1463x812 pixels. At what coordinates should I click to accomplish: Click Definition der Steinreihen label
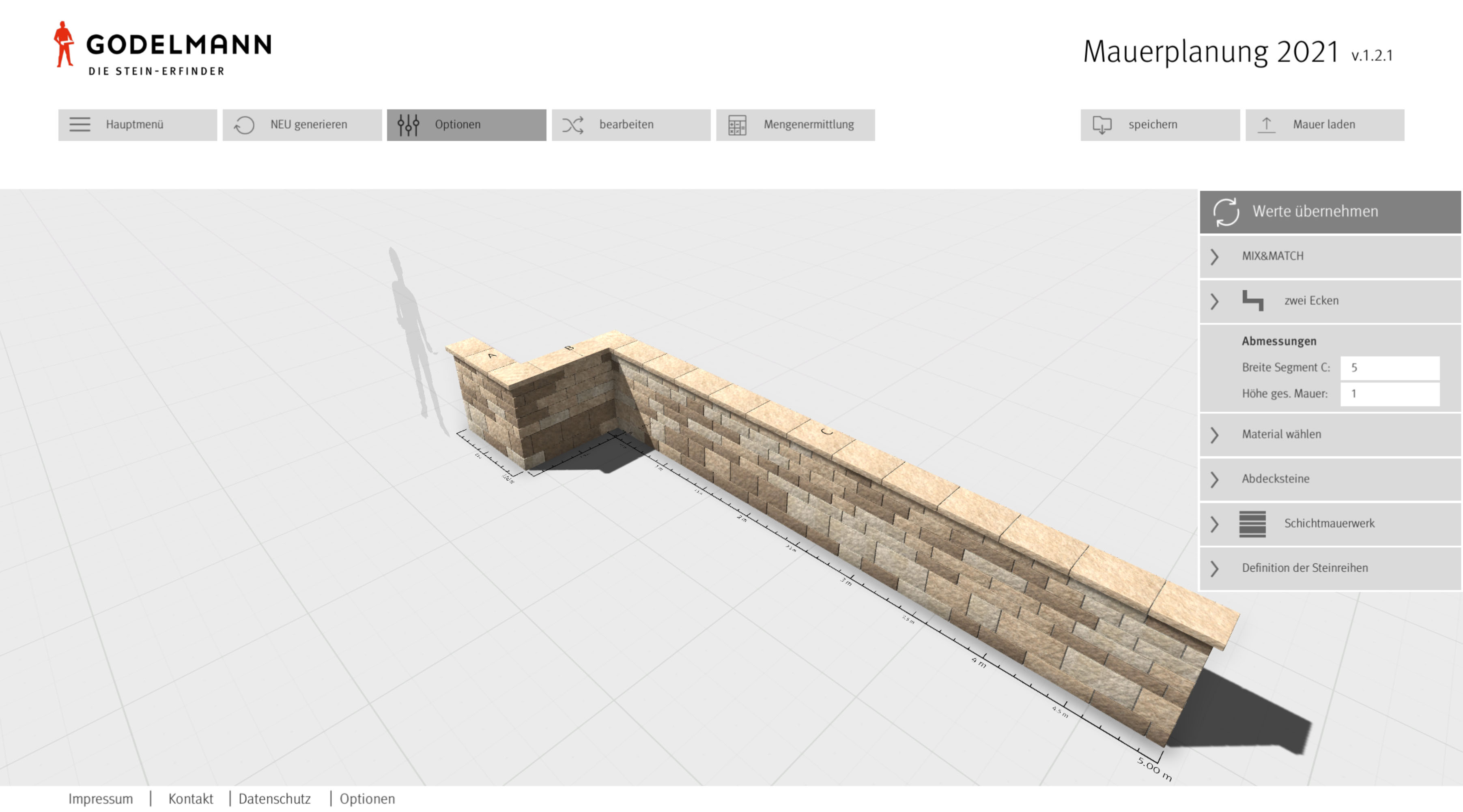[x=1304, y=568]
